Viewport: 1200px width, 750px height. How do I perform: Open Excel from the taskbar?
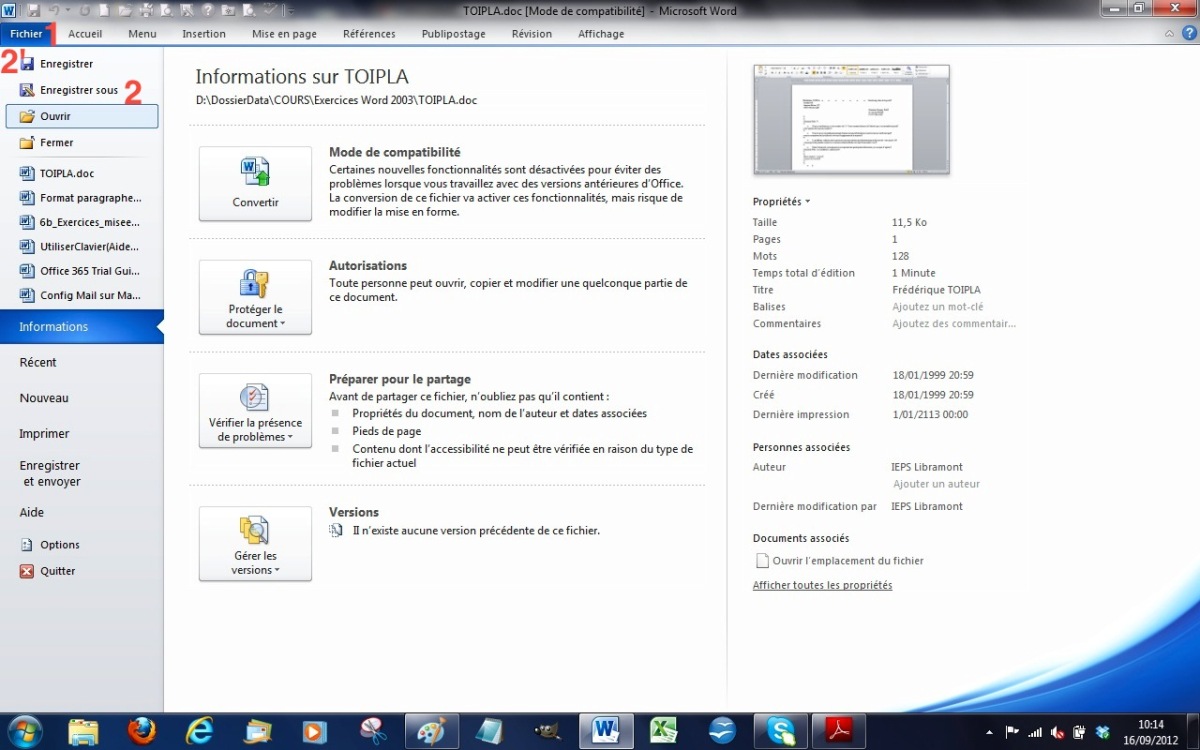click(663, 731)
